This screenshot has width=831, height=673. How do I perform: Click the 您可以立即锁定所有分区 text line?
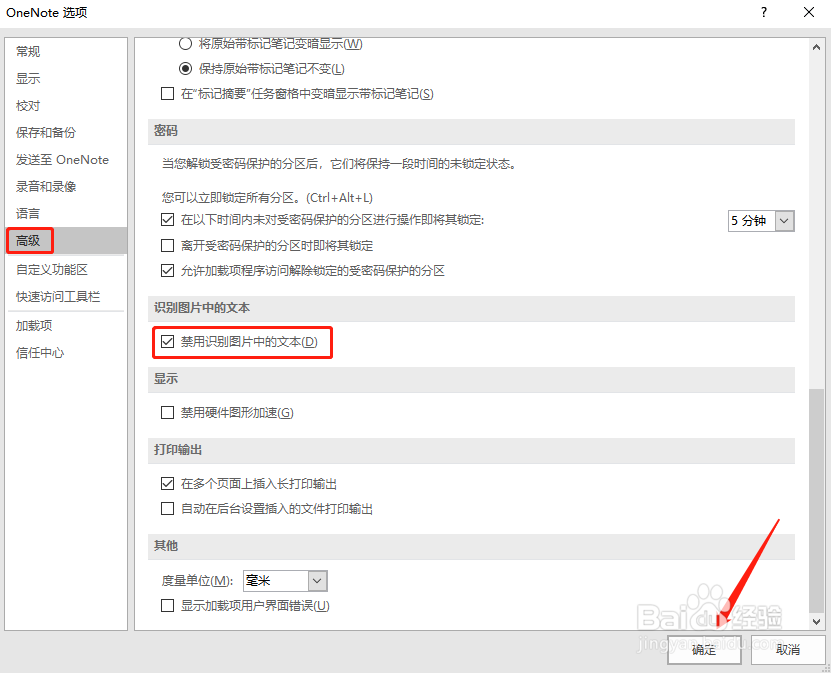[x=267, y=198]
